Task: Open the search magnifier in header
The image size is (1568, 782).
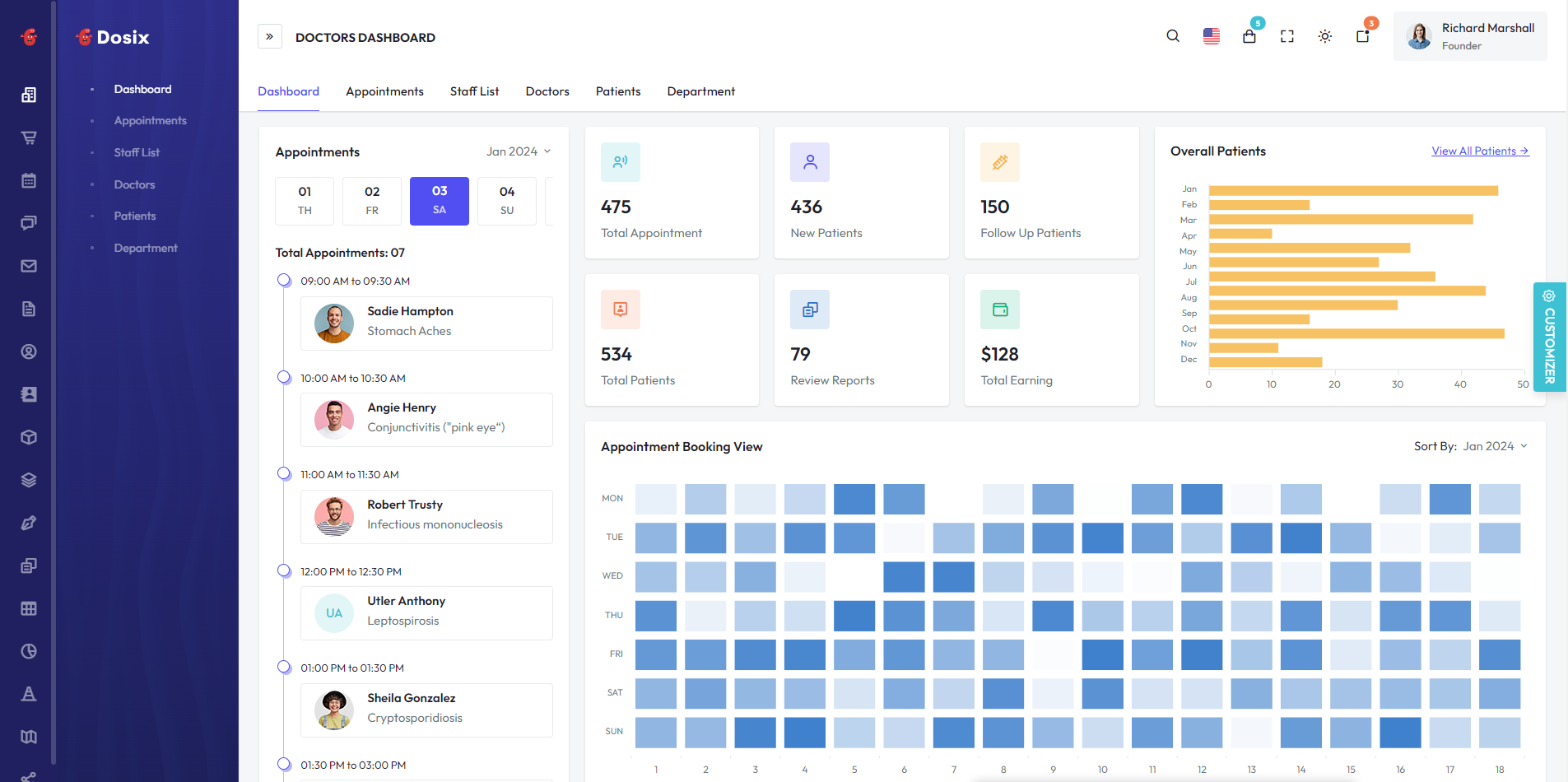Action: click(x=1173, y=36)
